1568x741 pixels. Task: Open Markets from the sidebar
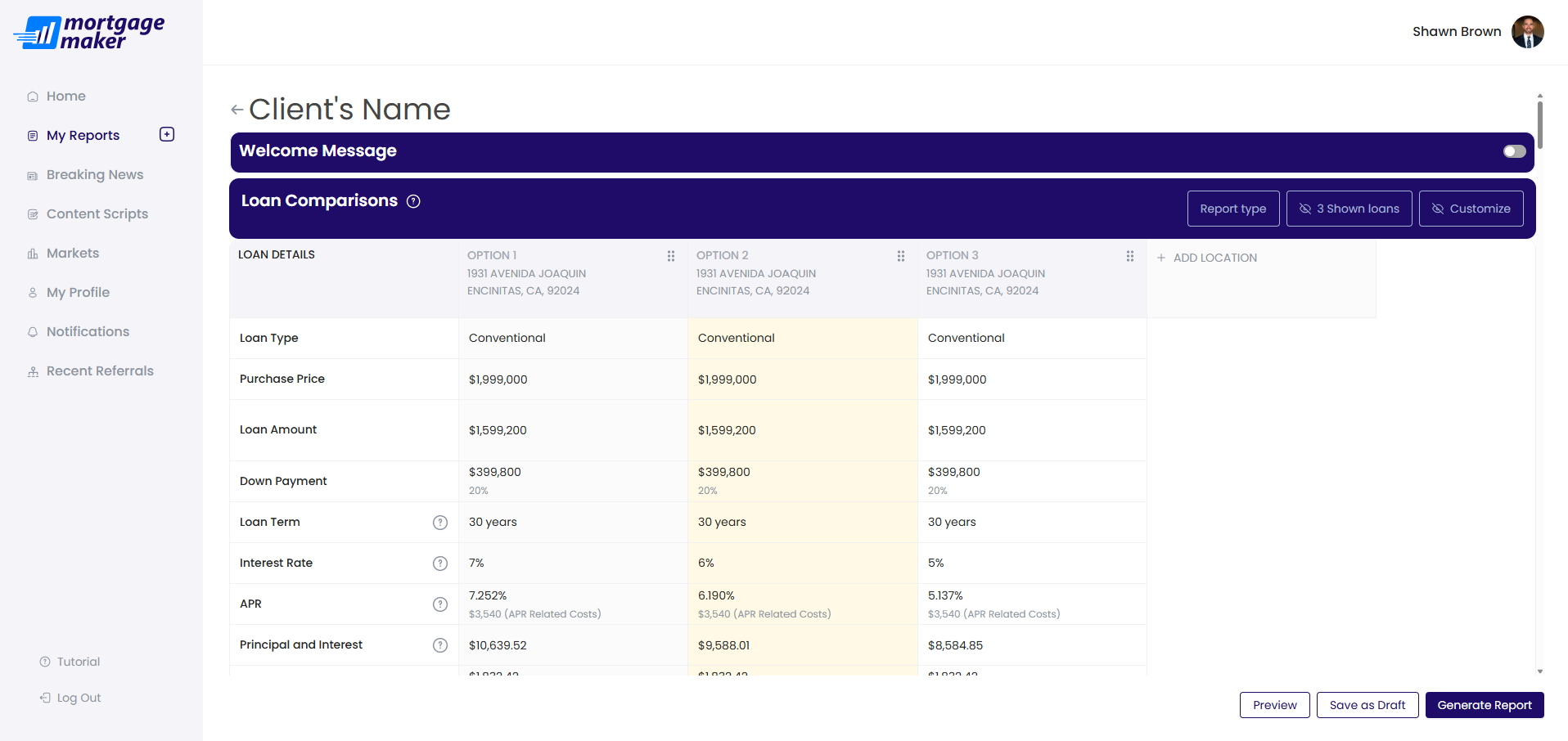pyautogui.click(x=73, y=254)
